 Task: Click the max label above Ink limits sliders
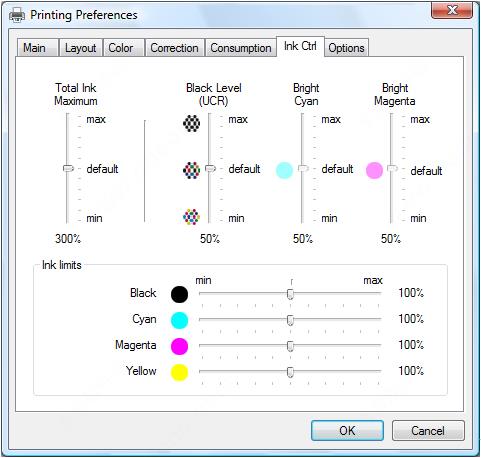tap(373, 280)
